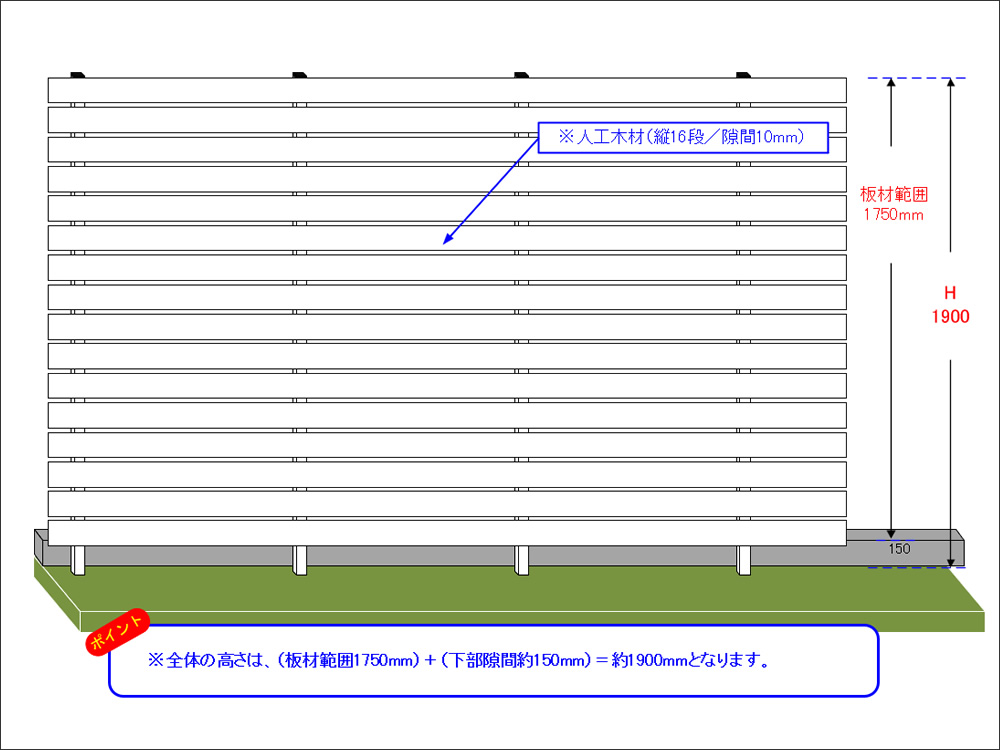Click the sentence about 全体の高さ約1900mm
The image size is (1000, 750).
459,661
